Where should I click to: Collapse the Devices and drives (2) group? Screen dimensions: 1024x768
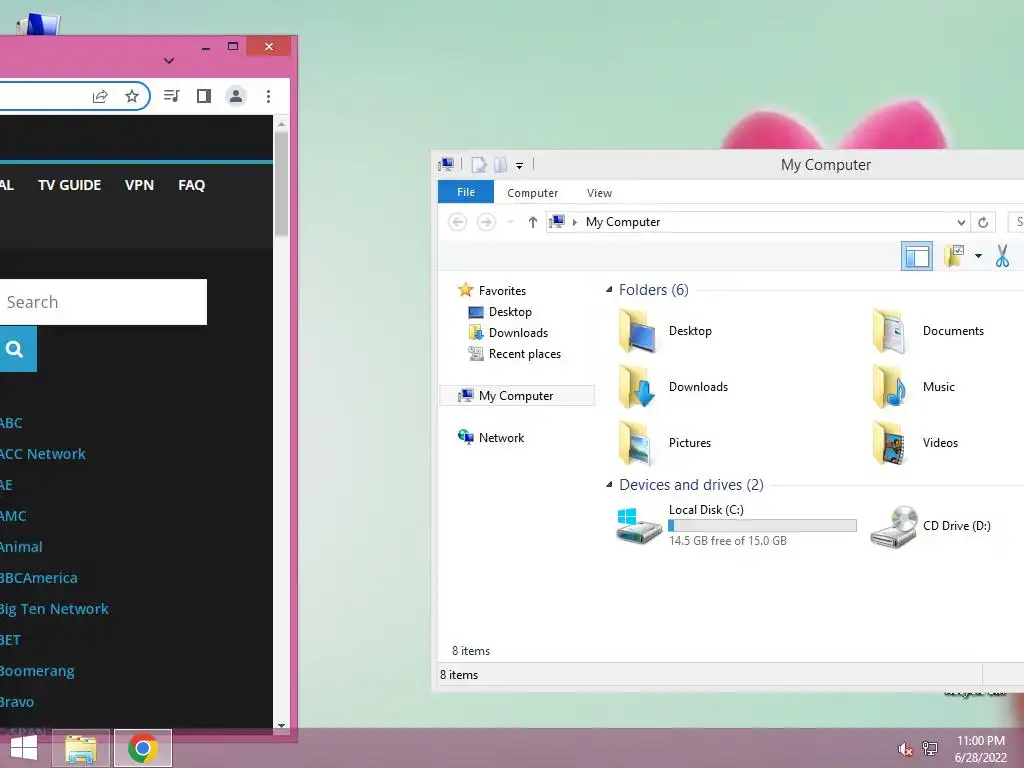click(609, 485)
